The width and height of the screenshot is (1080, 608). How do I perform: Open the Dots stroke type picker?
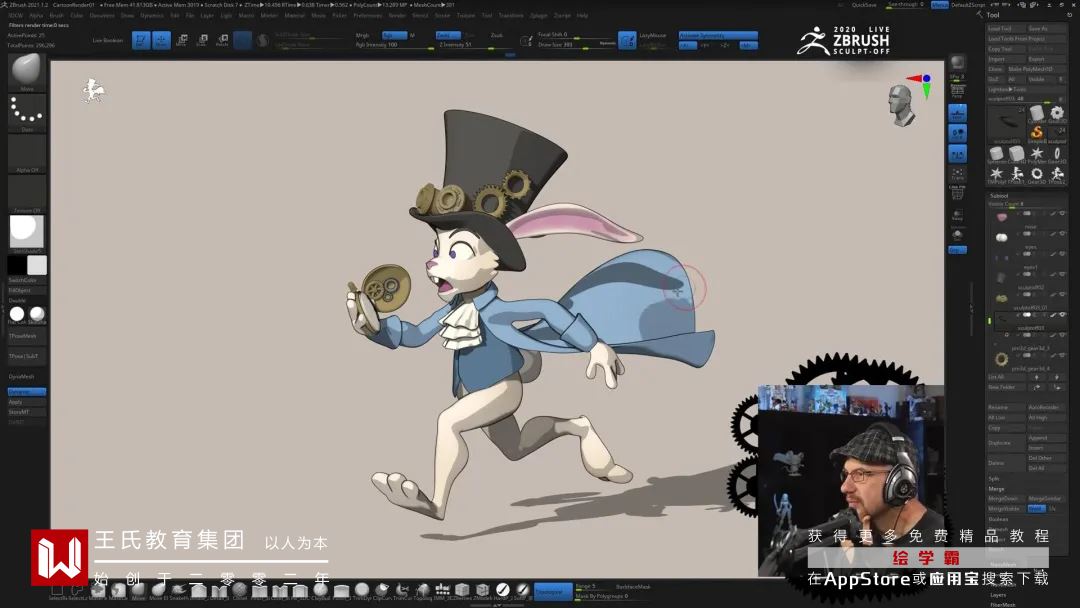tap(27, 112)
